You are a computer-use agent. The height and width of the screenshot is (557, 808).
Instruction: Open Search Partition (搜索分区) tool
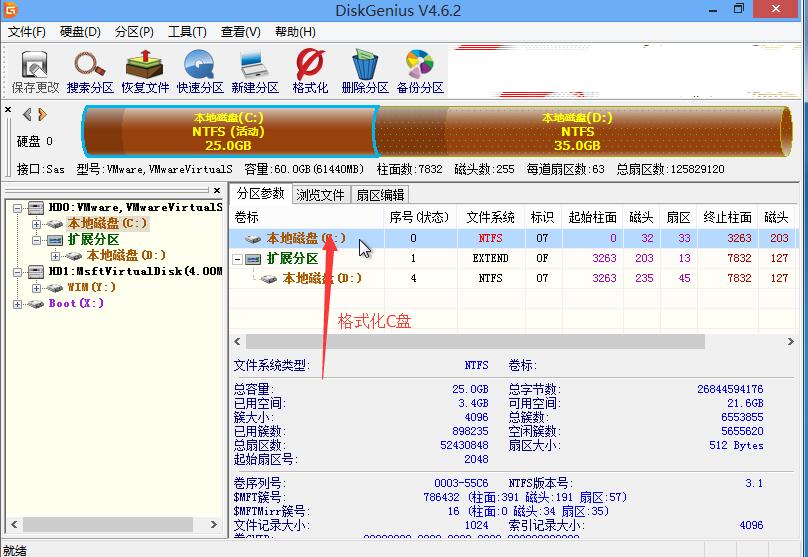point(90,72)
